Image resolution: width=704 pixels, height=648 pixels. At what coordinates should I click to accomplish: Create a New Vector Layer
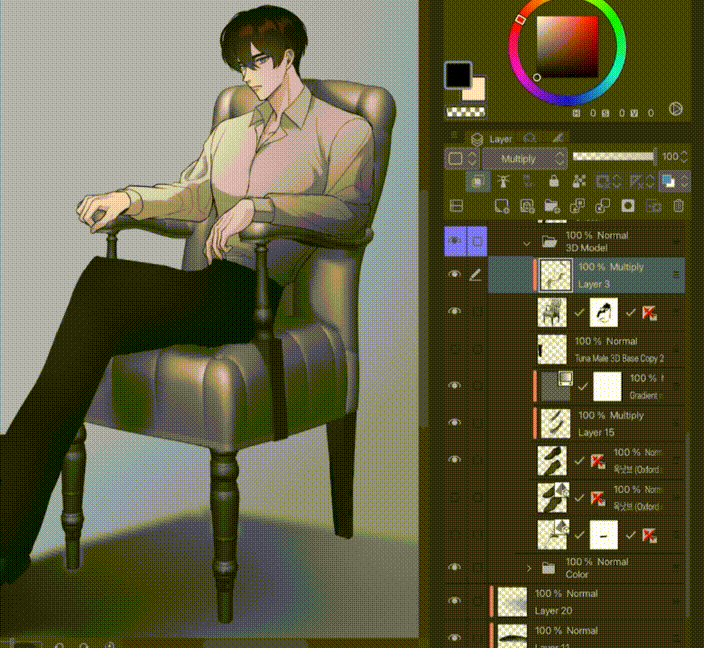[x=527, y=206]
